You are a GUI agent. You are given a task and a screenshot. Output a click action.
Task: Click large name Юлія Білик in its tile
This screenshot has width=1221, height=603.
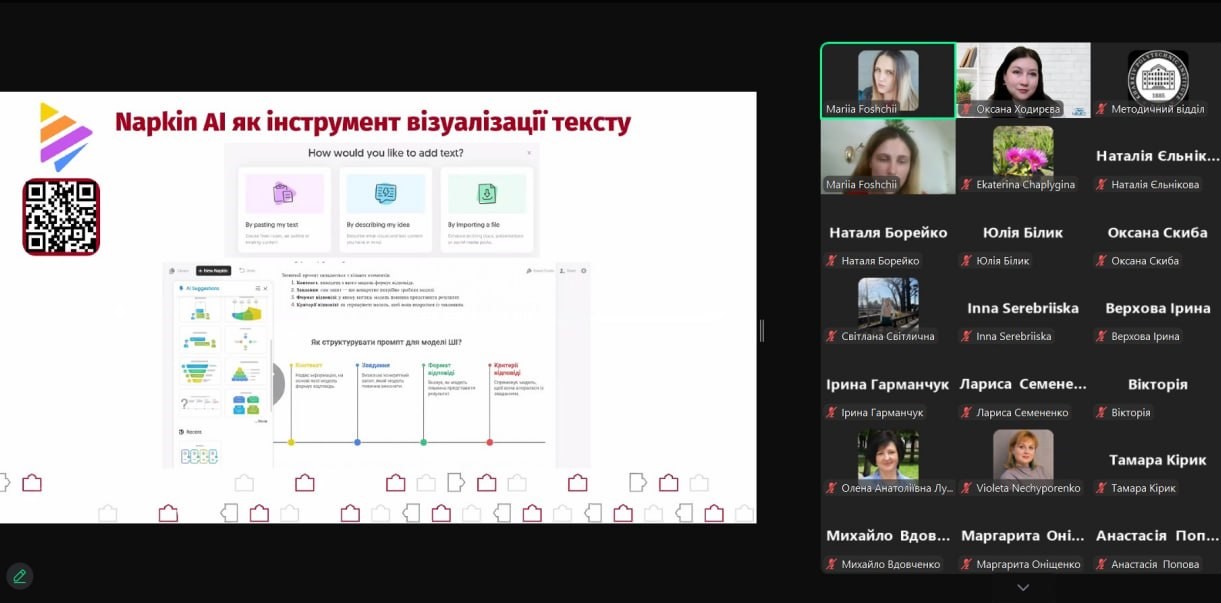[1023, 232]
